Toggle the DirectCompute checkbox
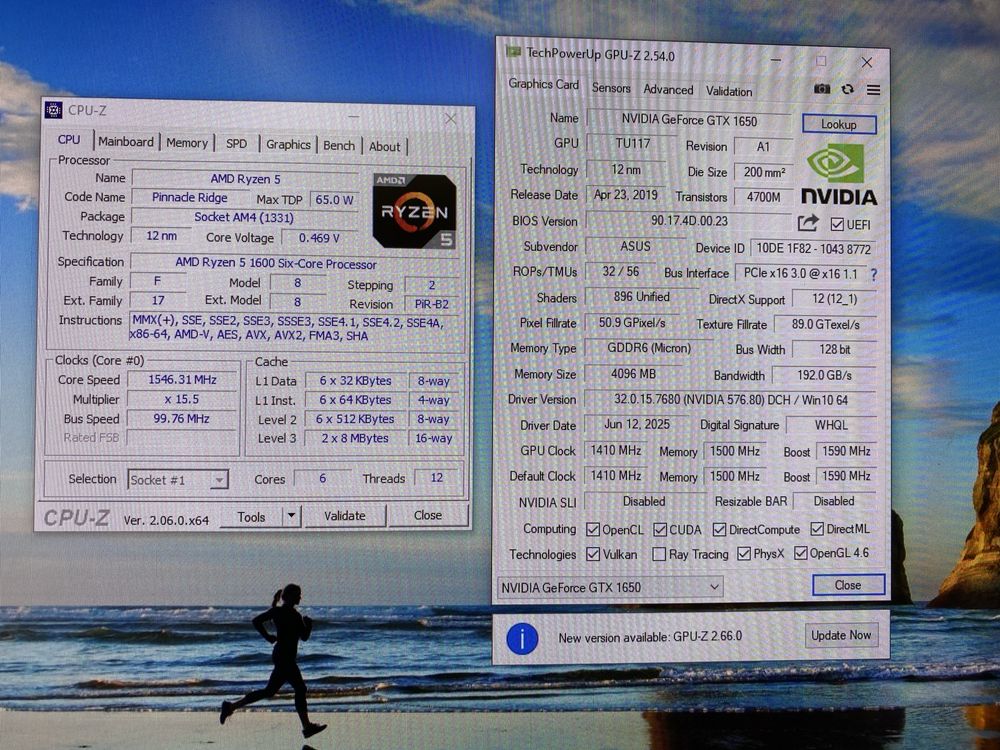The width and height of the screenshot is (1000, 750). click(719, 529)
